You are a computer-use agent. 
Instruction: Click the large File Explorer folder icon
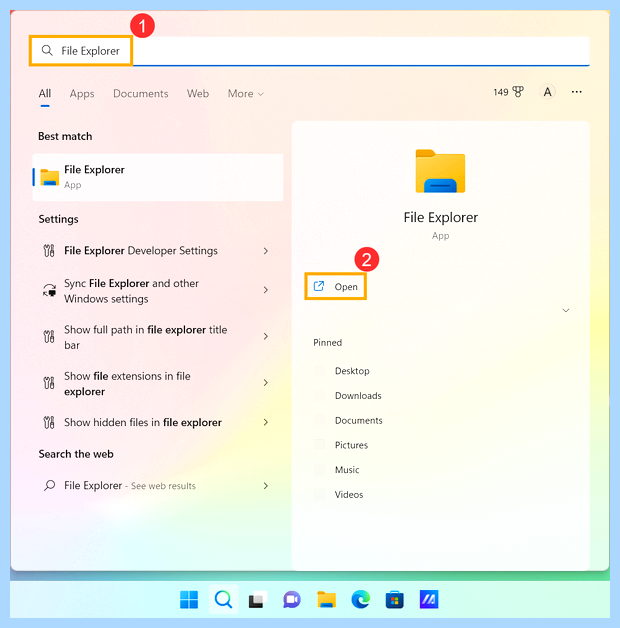(440, 171)
